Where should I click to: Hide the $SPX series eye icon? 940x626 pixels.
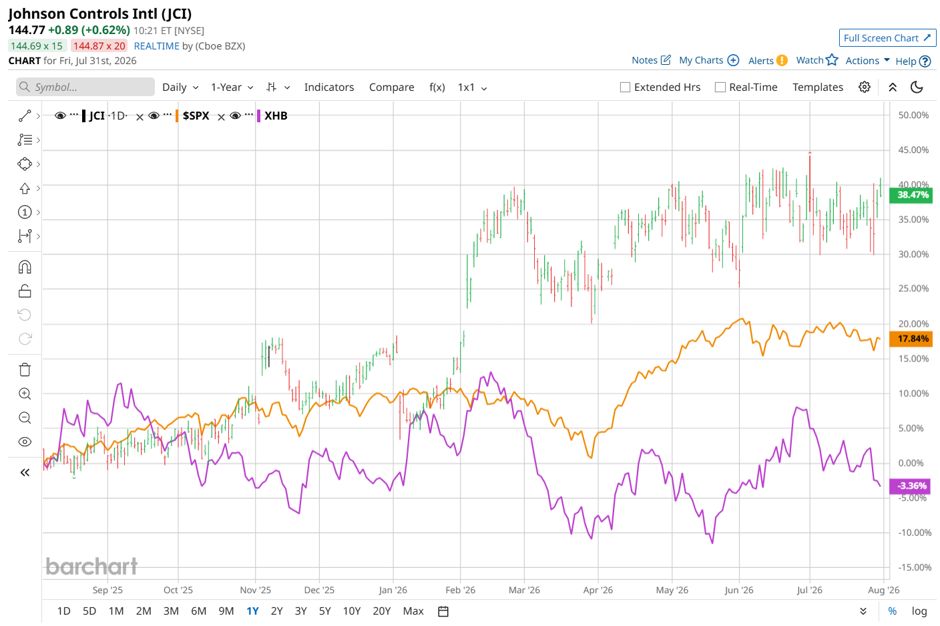click(153, 116)
